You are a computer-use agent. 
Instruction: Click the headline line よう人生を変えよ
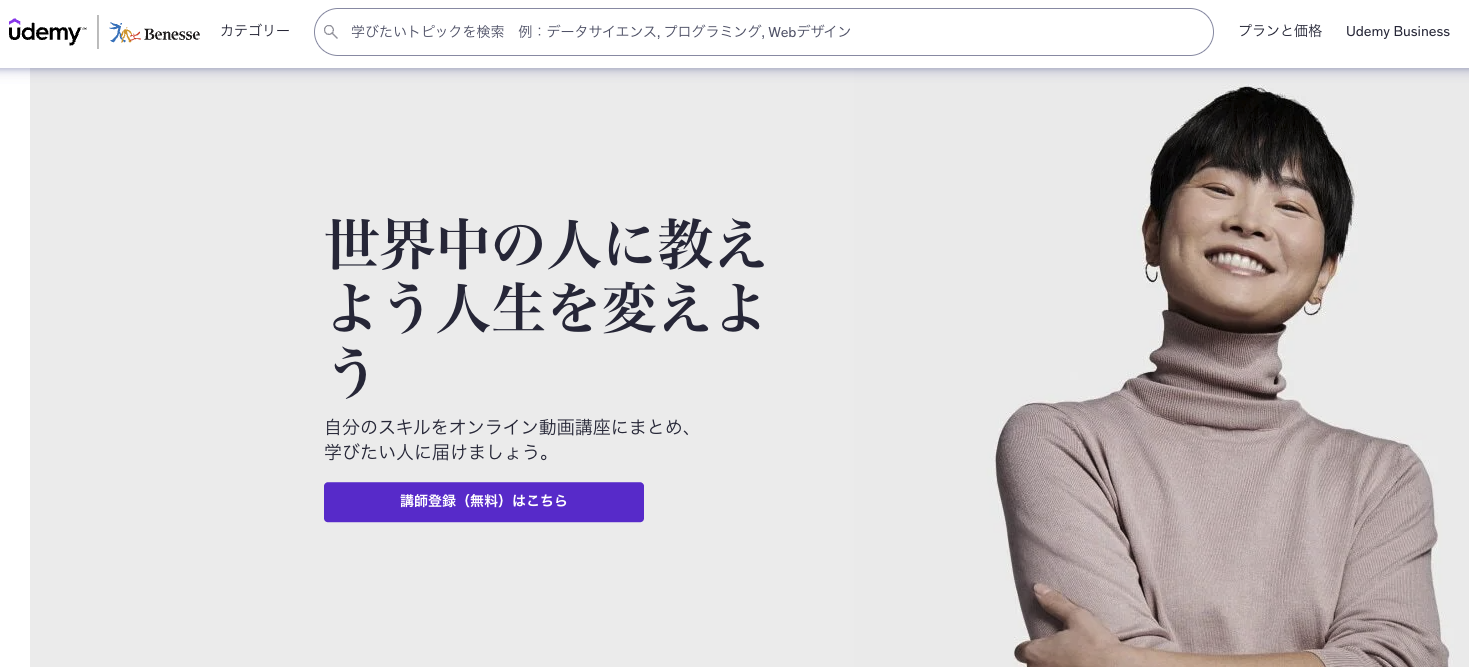coord(546,308)
